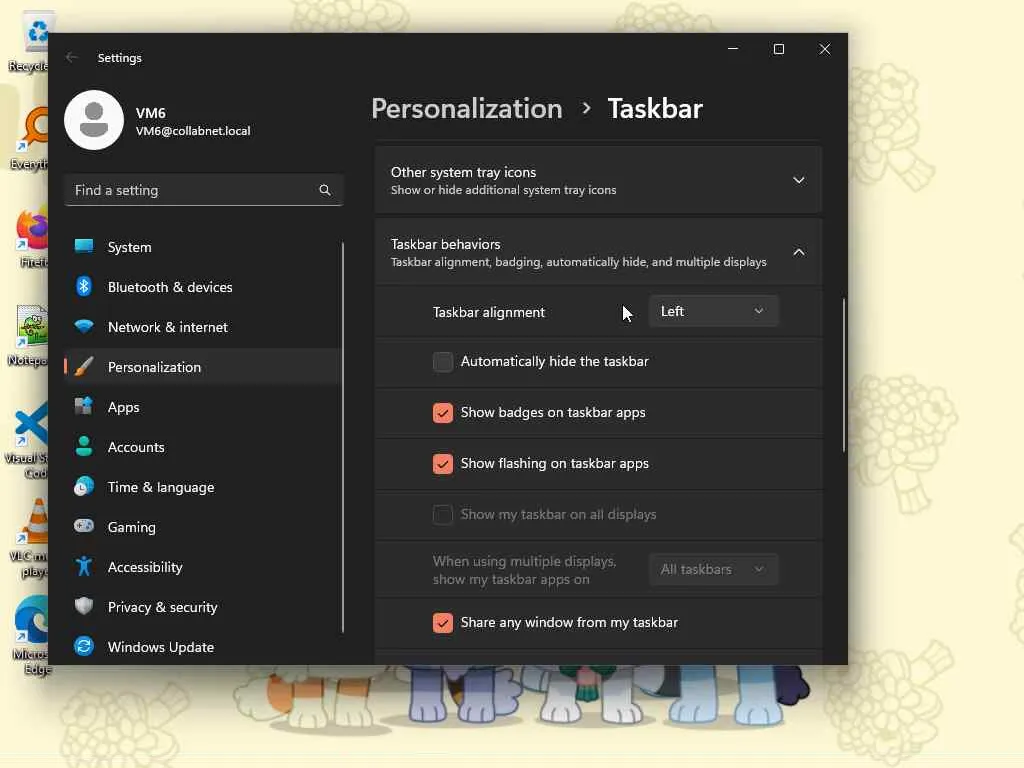This screenshot has height=768, width=1024.
Task: Click the main content vertical scrollbar
Action: (x=843, y=376)
